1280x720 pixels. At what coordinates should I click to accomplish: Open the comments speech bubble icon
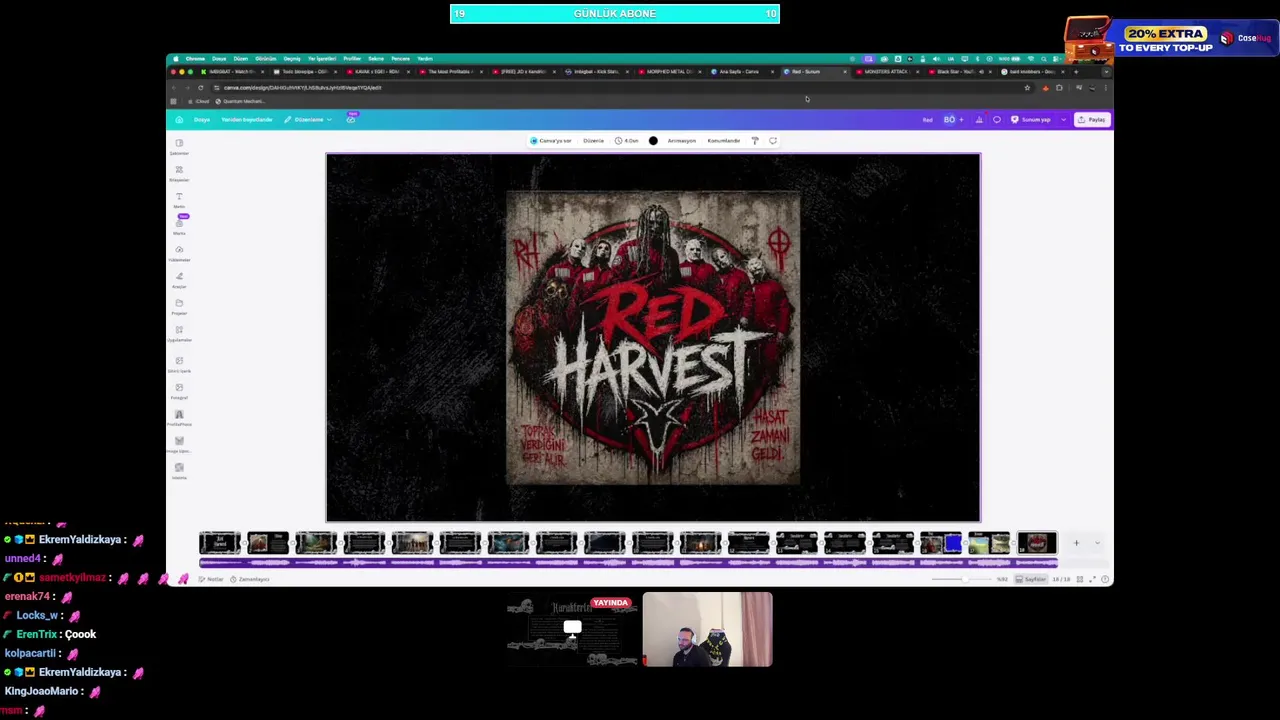pos(996,120)
